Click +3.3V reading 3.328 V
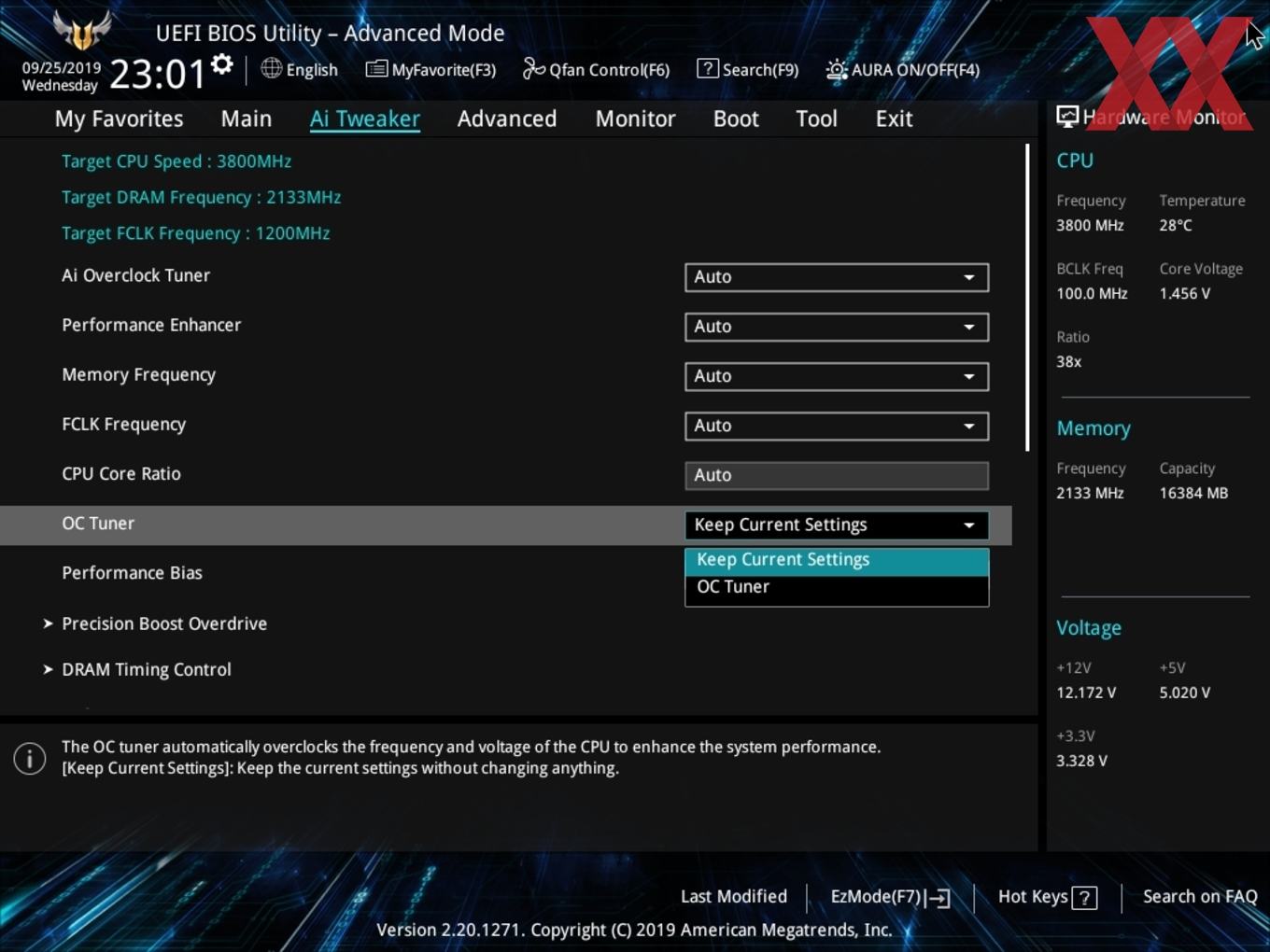The height and width of the screenshot is (952, 1270). pos(1081,762)
